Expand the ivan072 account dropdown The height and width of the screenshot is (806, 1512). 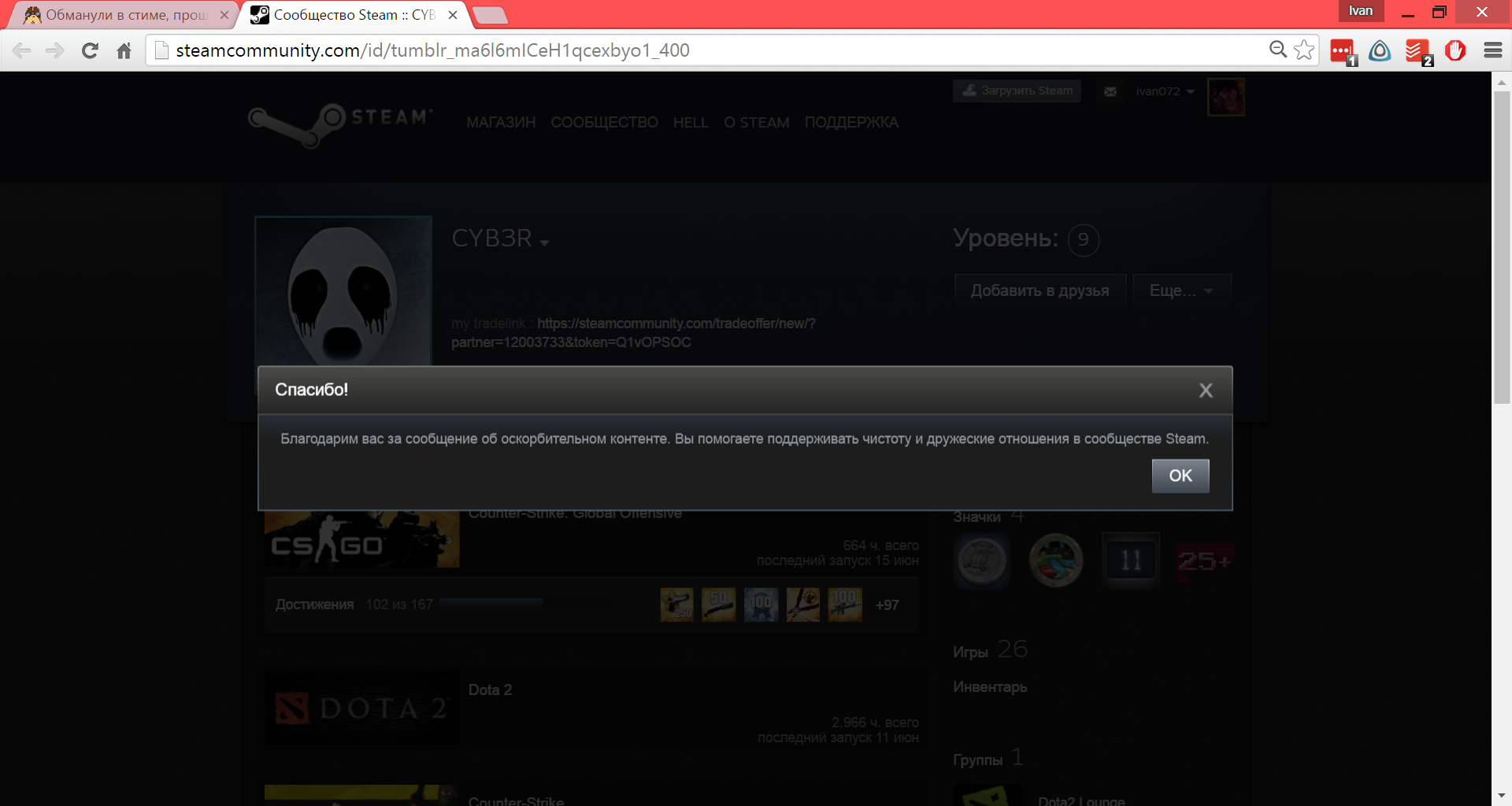1165,91
